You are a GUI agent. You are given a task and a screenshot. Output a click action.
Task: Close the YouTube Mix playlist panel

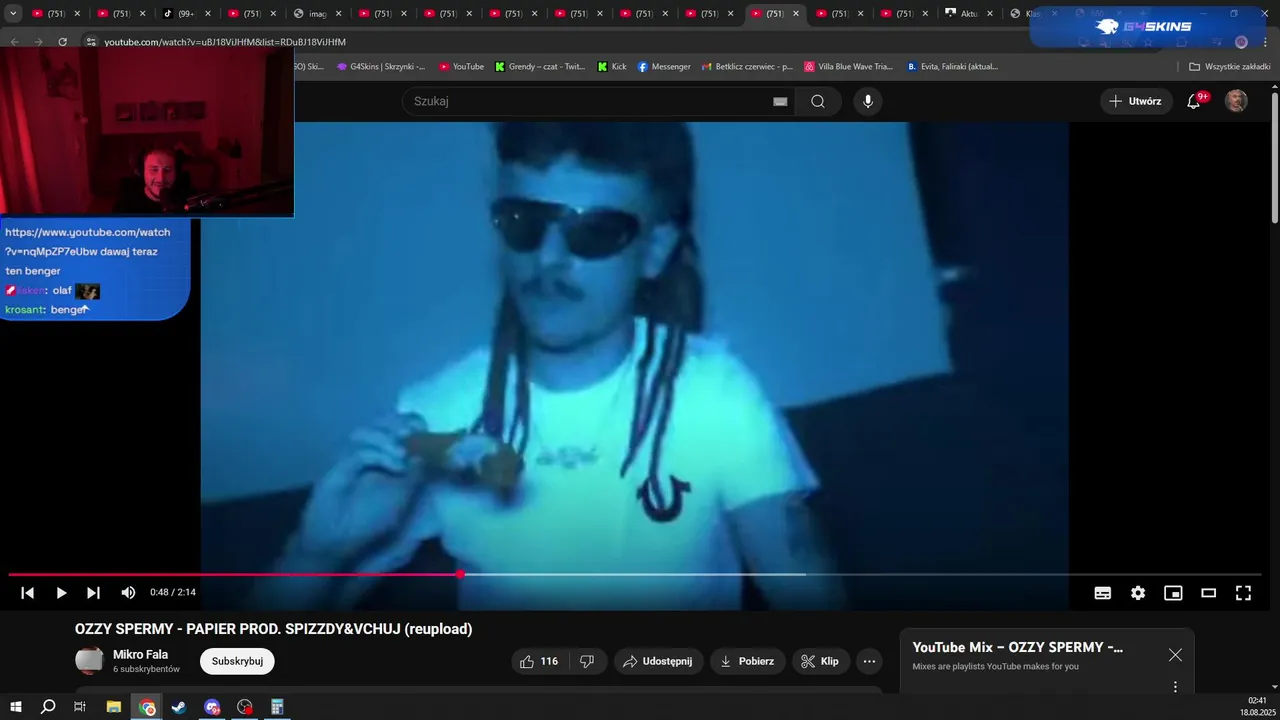(x=1175, y=655)
